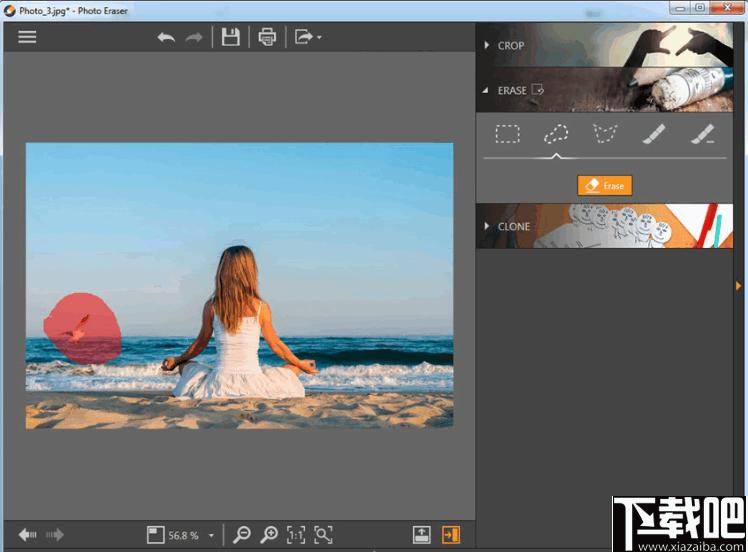Print the current photo
748x552 pixels.
coord(267,37)
